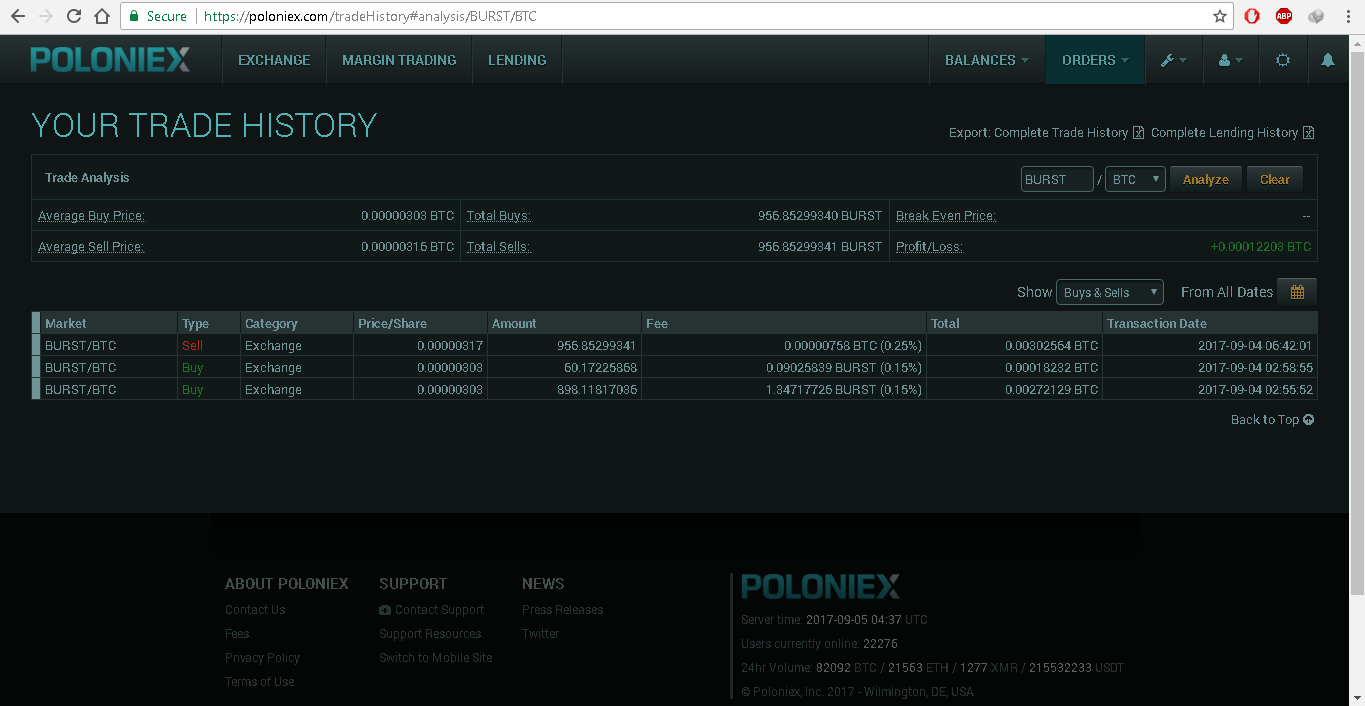Open the Privacy Policy footer link
This screenshot has width=1365, height=706.
pyautogui.click(x=262, y=658)
